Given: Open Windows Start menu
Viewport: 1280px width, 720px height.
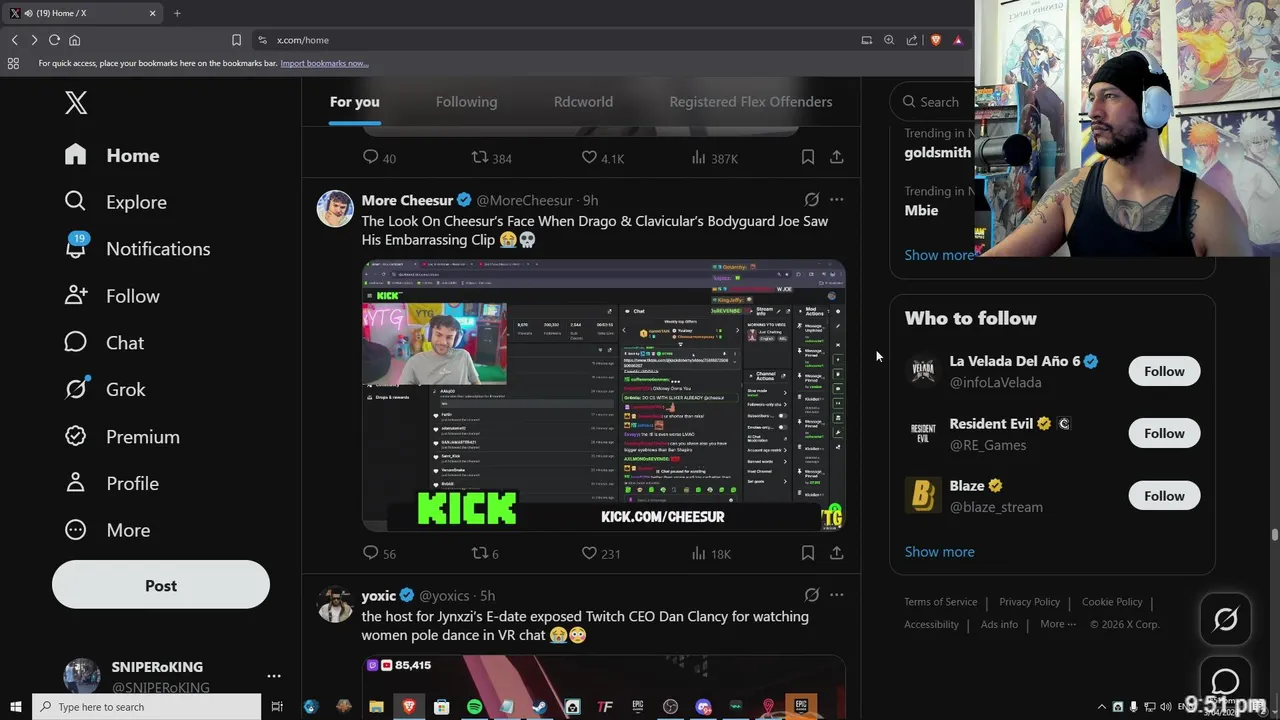Looking at the screenshot, I should [x=15, y=707].
